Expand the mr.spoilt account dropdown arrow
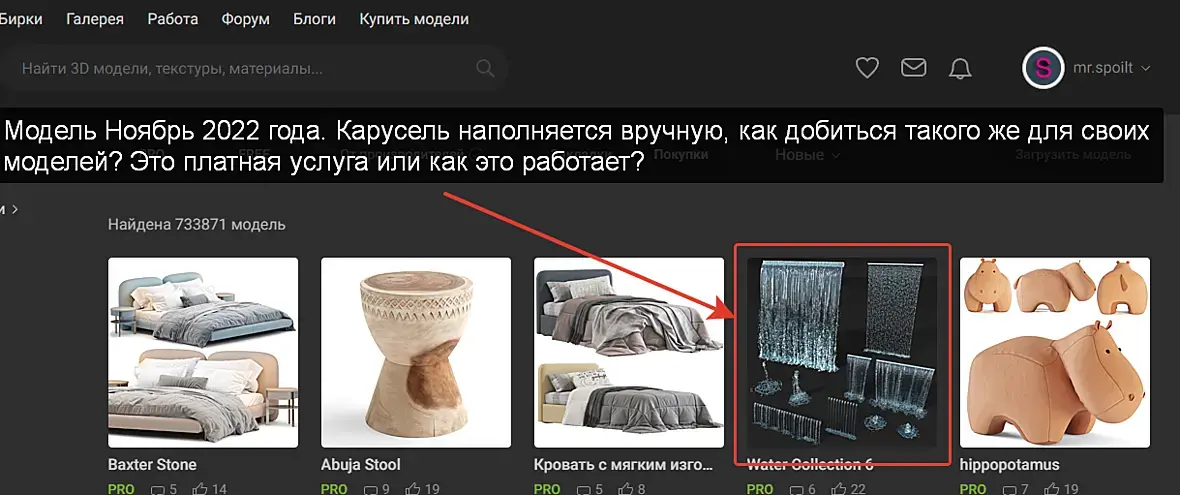 [x=1146, y=68]
